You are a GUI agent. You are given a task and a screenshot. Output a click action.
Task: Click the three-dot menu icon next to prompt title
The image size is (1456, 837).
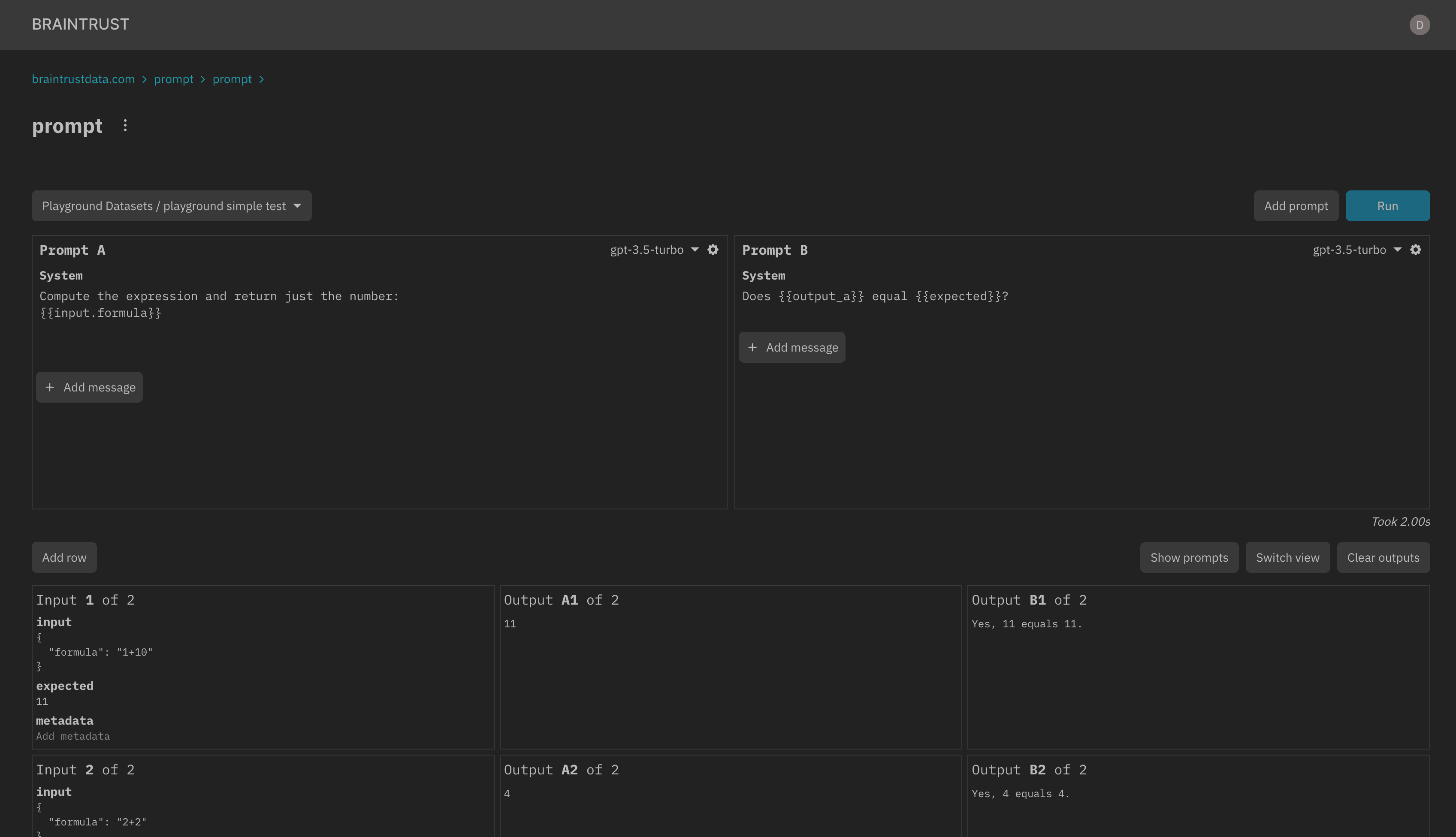tap(125, 125)
